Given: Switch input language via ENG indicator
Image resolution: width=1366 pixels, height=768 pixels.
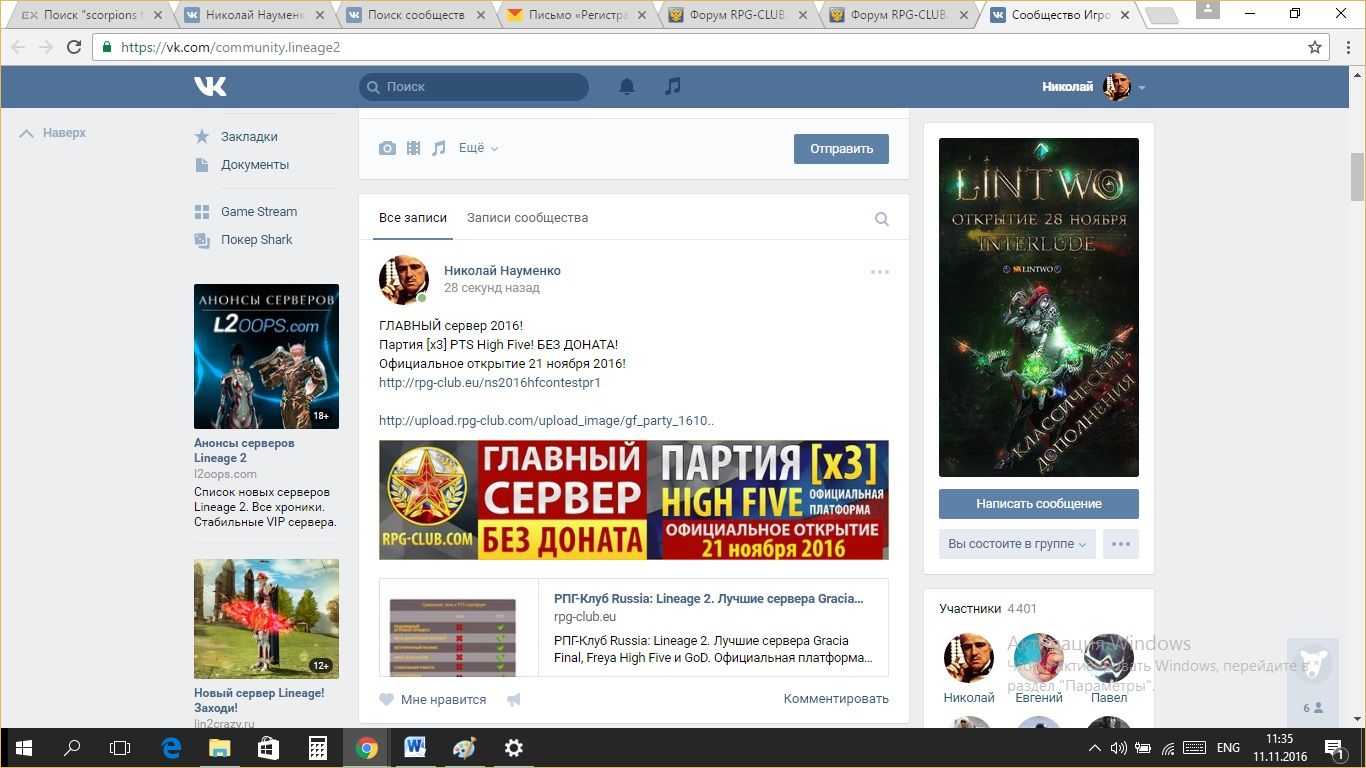Looking at the screenshot, I should pyautogui.click(x=1228, y=748).
